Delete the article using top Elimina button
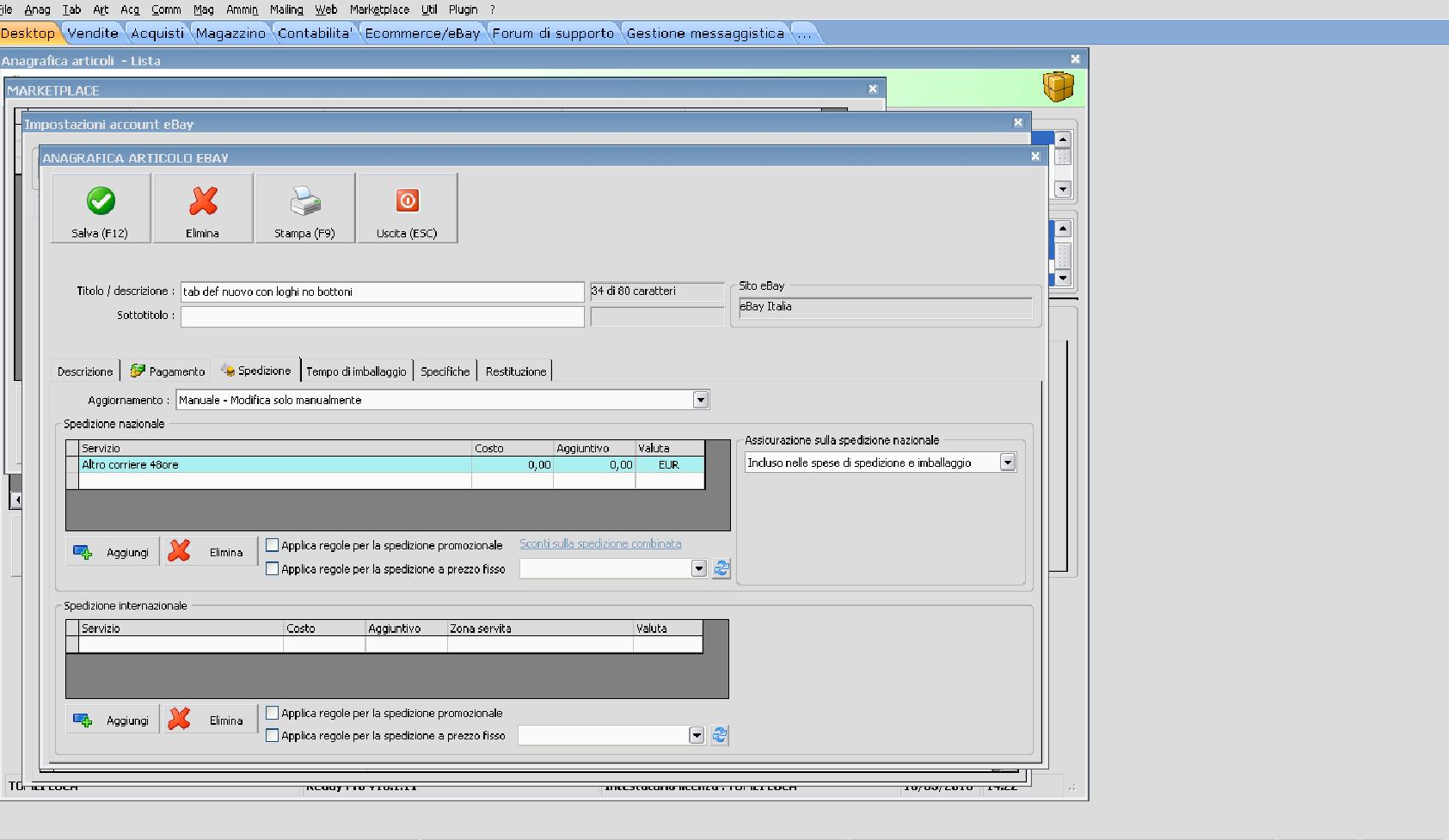1449x840 pixels. [x=203, y=208]
